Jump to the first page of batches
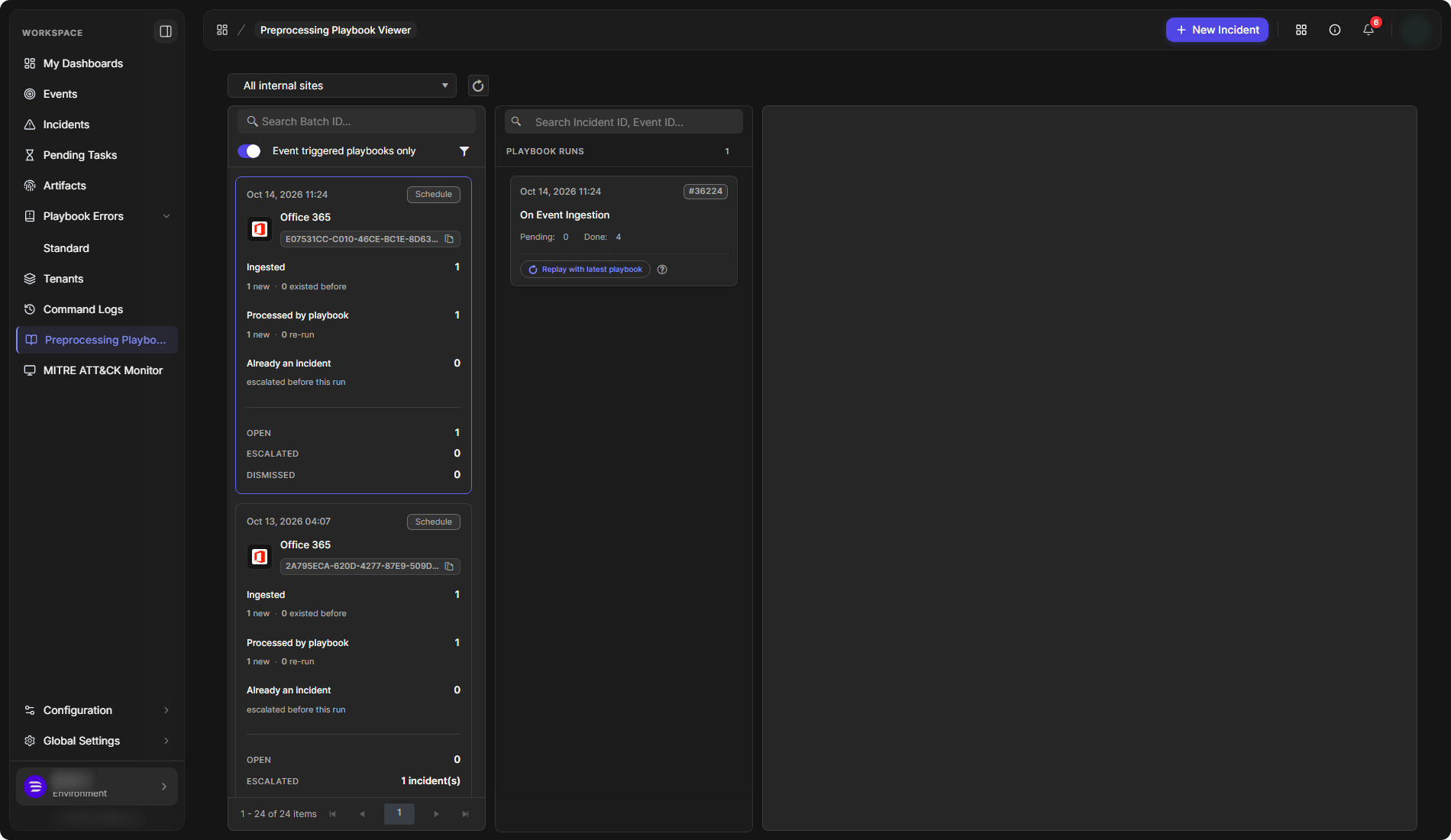 [332, 814]
